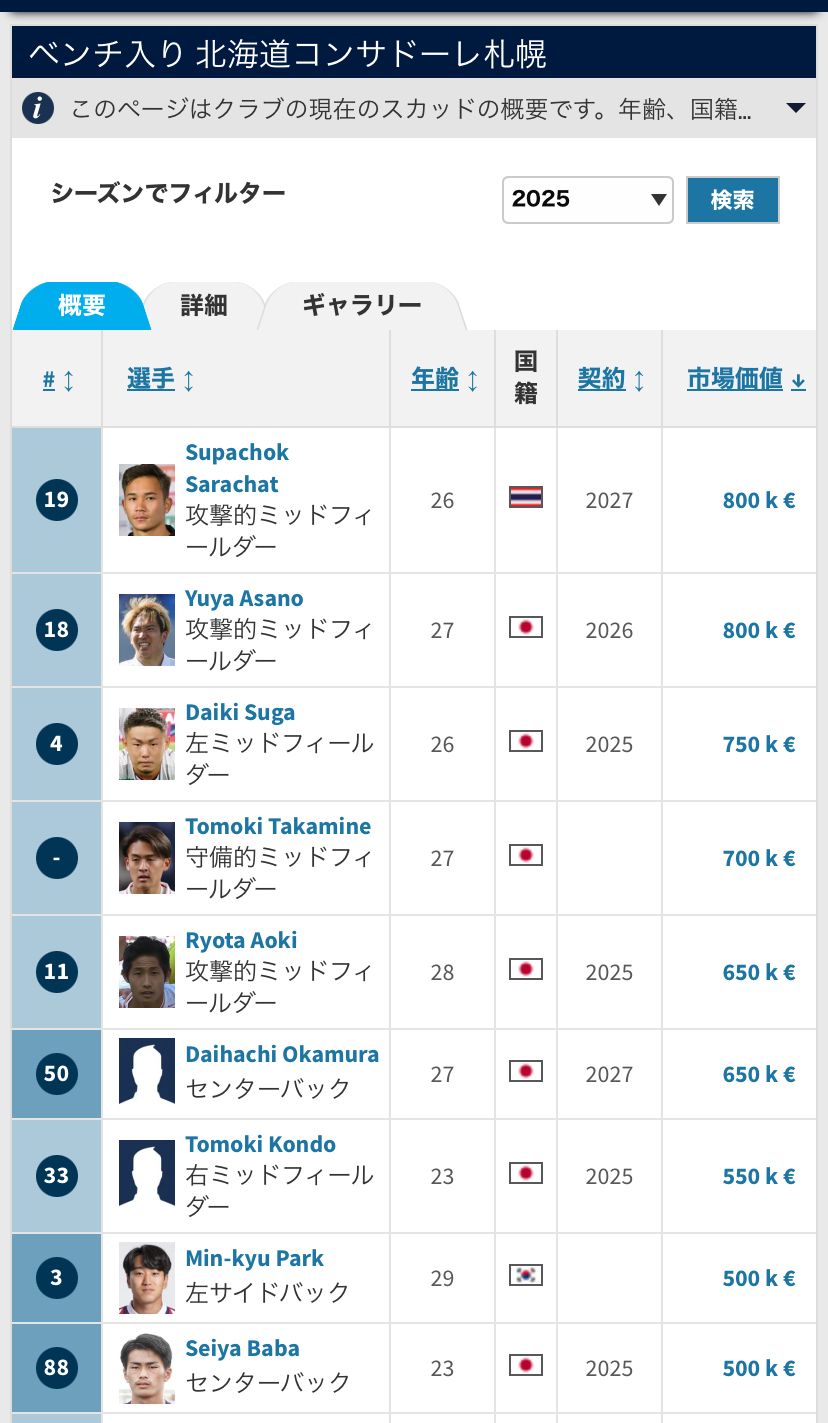Switch to the 詳細 tab
The width and height of the screenshot is (828, 1423).
pyautogui.click(x=204, y=306)
